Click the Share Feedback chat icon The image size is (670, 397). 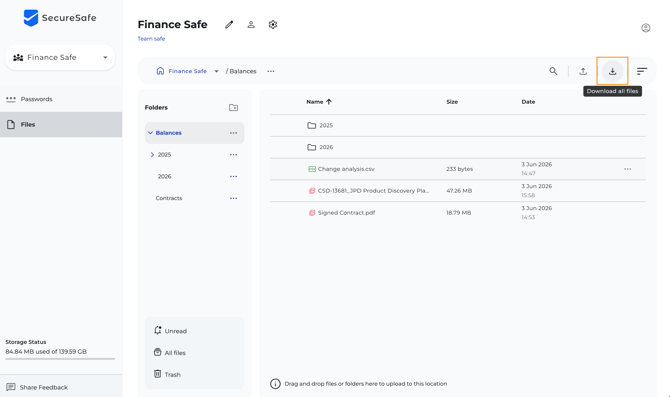(11, 387)
